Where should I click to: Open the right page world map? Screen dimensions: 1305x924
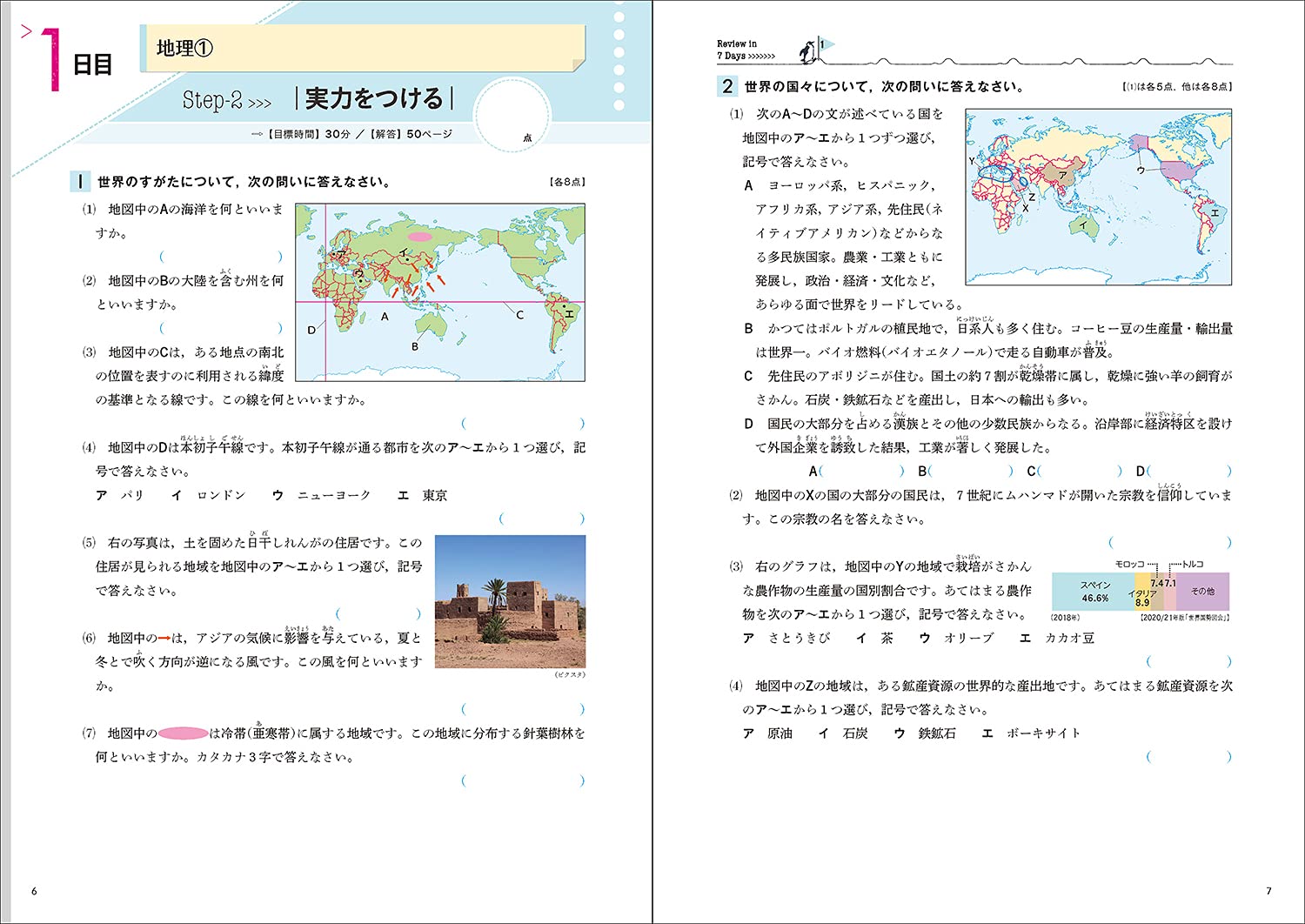[x=1099, y=197]
